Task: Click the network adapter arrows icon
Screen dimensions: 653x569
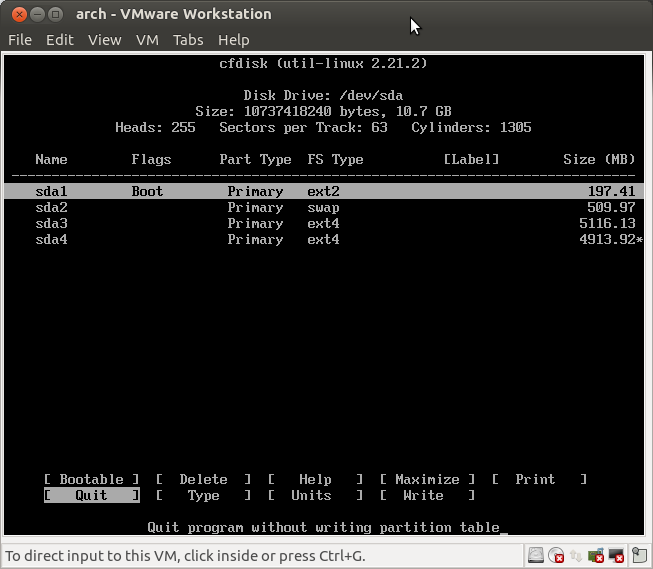Action: (x=576, y=556)
